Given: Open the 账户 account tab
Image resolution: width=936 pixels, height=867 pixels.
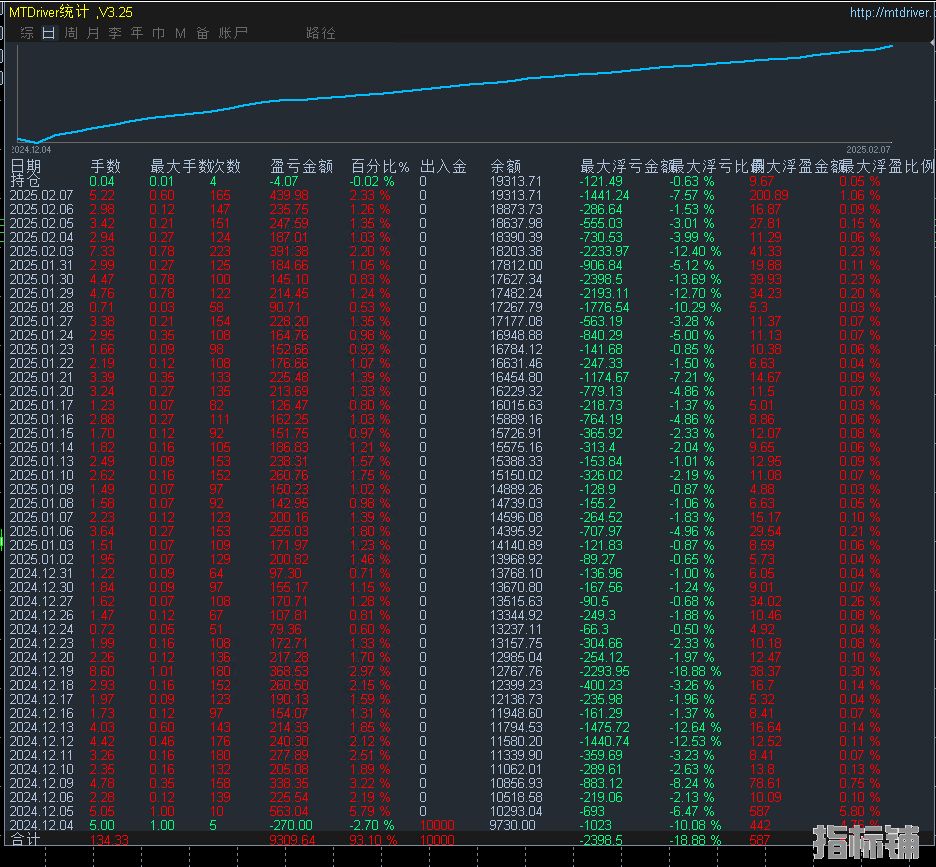Looking at the screenshot, I should (233, 33).
